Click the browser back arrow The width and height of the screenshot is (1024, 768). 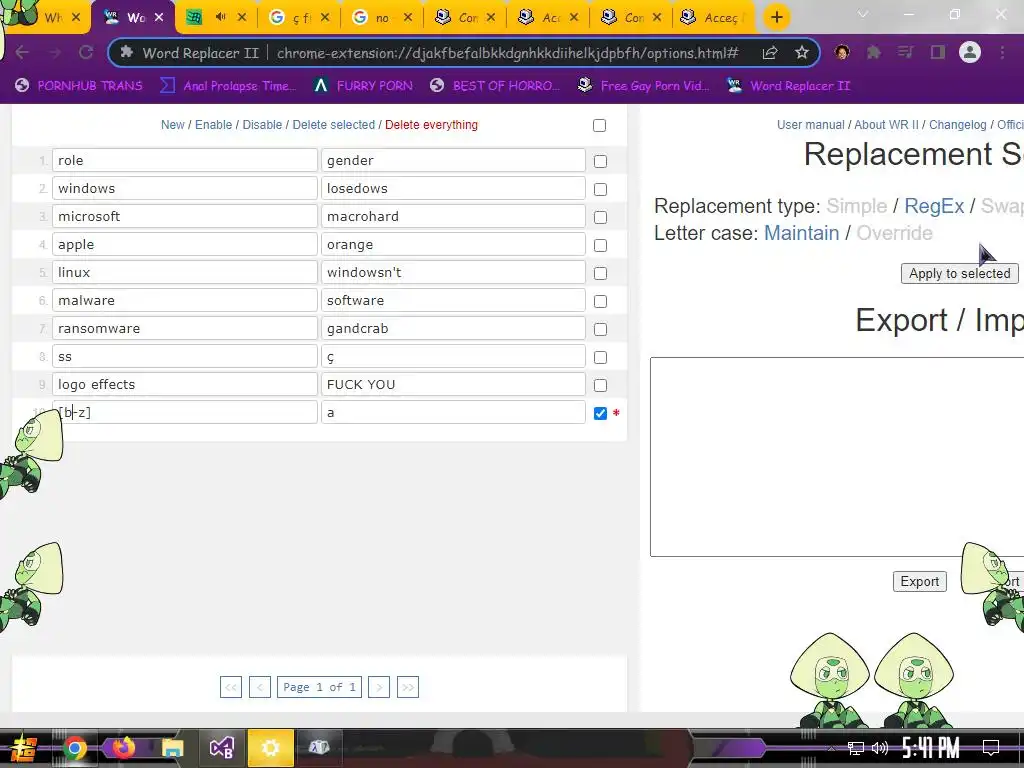click(x=22, y=52)
